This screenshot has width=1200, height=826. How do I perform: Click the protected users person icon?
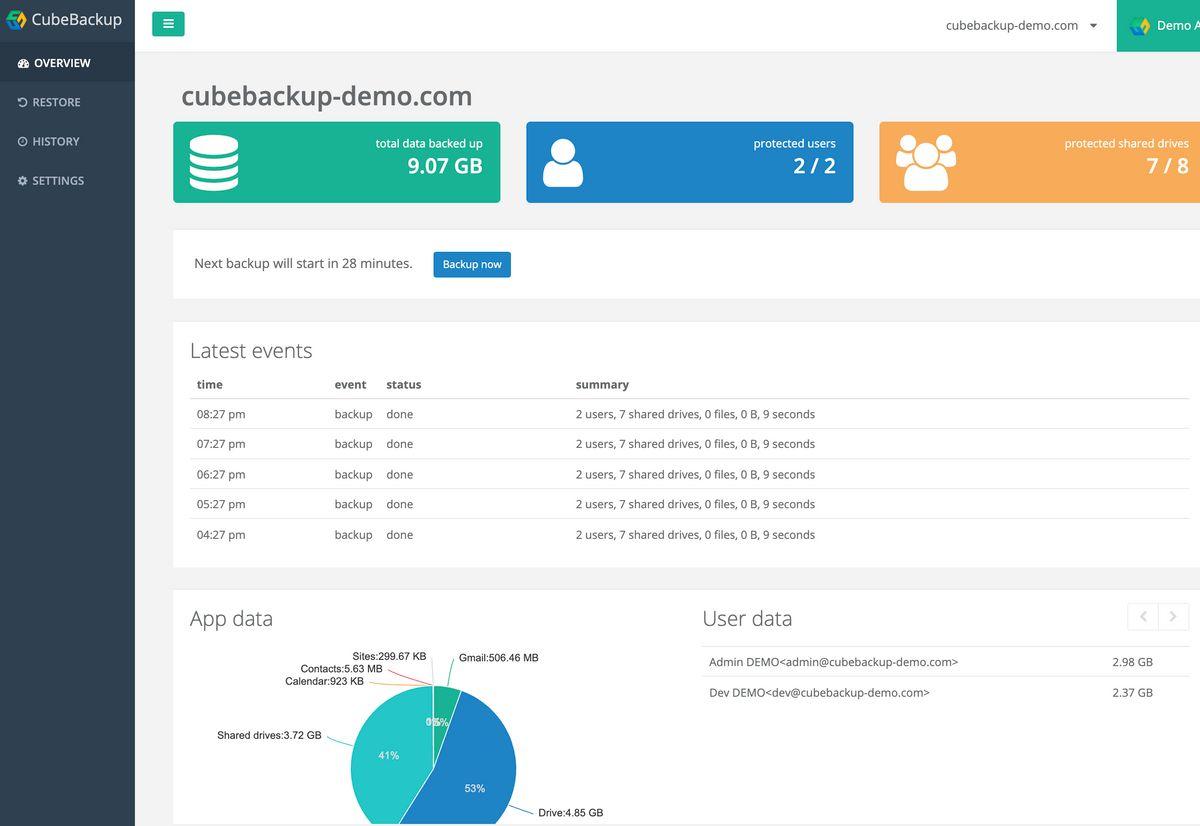[x=563, y=163]
